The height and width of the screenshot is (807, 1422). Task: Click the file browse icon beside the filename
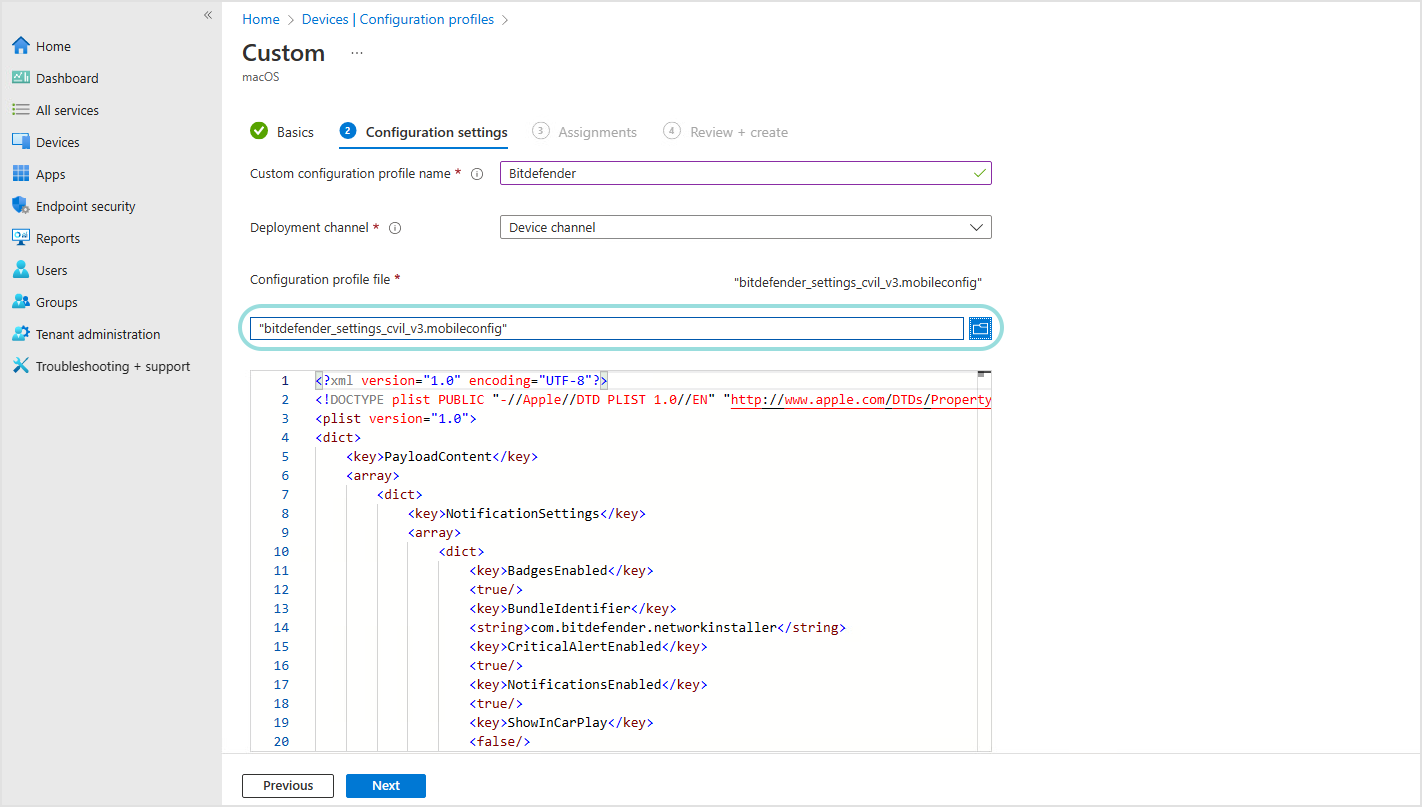[979, 327]
